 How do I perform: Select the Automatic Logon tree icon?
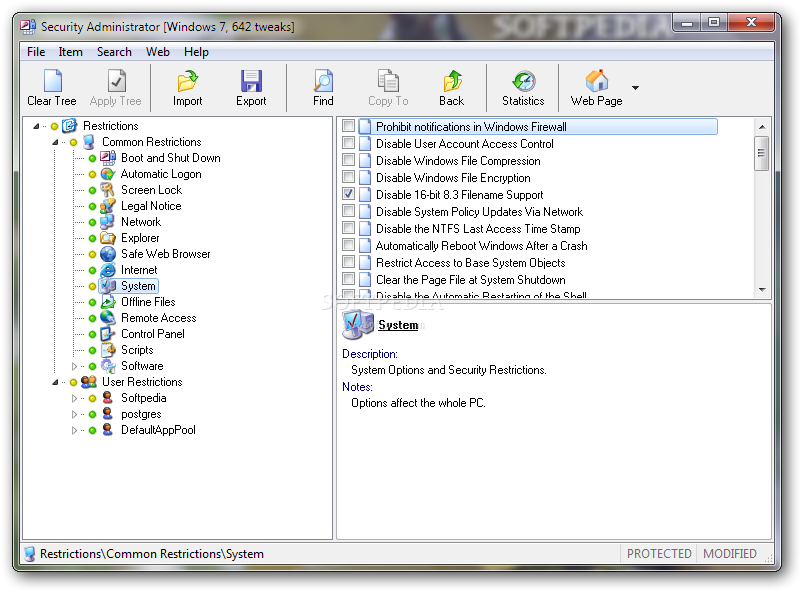pyautogui.click(x=108, y=174)
